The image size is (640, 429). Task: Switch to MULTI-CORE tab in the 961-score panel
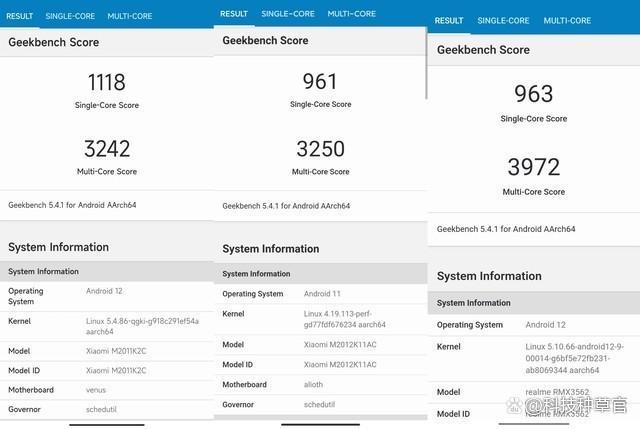pyautogui.click(x=352, y=14)
